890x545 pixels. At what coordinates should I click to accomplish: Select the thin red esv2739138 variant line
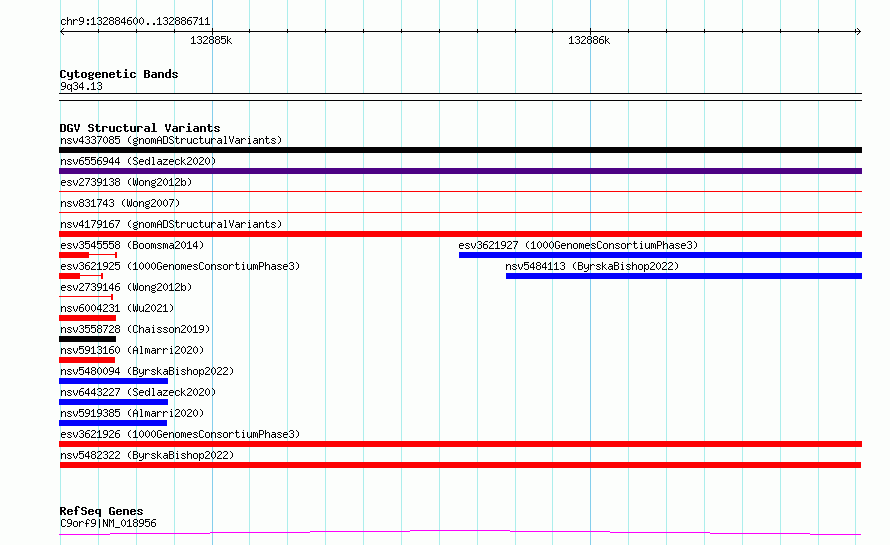[x=460, y=192]
